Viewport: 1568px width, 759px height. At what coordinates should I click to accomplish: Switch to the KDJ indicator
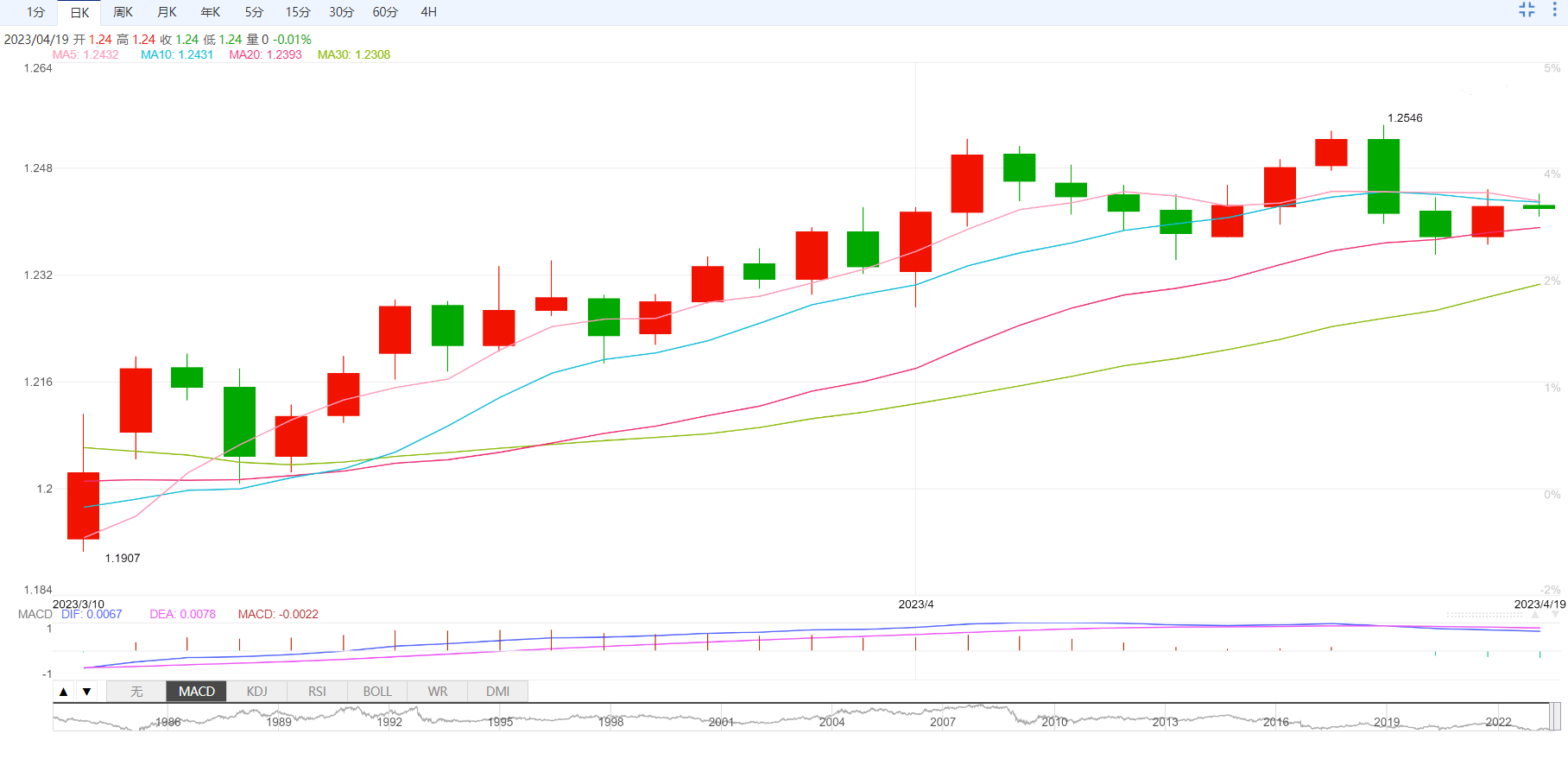tap(256, 692)
